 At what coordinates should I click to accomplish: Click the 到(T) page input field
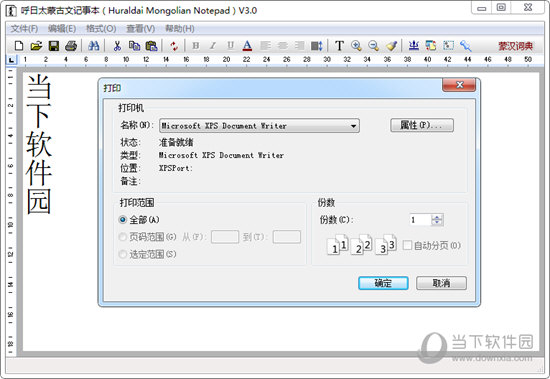(287, 237)
